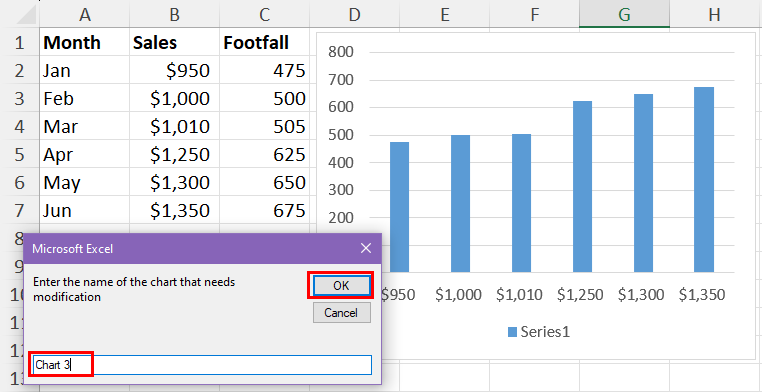
Task: Select the $1,250 sales cell in column B
Action: pyautogui.click(x=174, y=154)
